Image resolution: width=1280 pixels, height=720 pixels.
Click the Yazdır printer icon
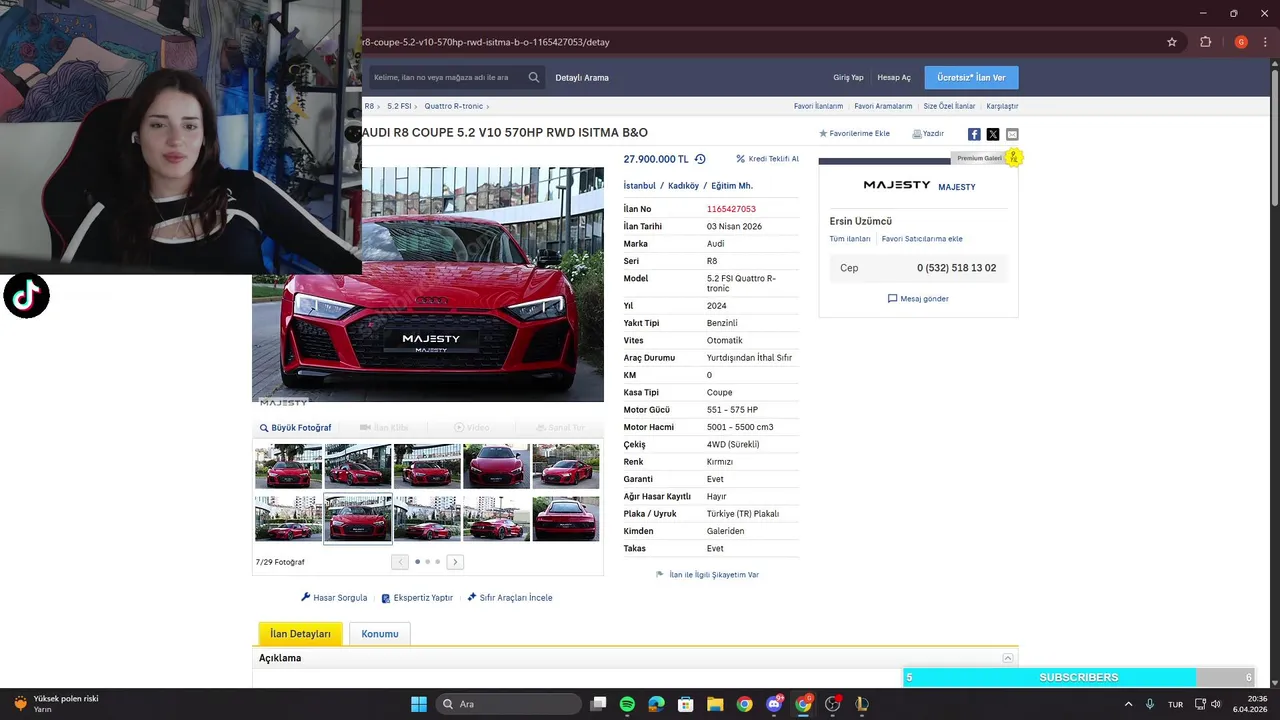click(x=917, y=134)
